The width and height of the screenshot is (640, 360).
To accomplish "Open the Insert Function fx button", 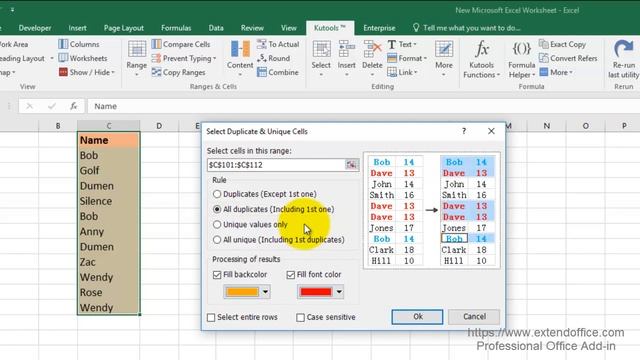I will pyautogui.click(x=73, y=106).
